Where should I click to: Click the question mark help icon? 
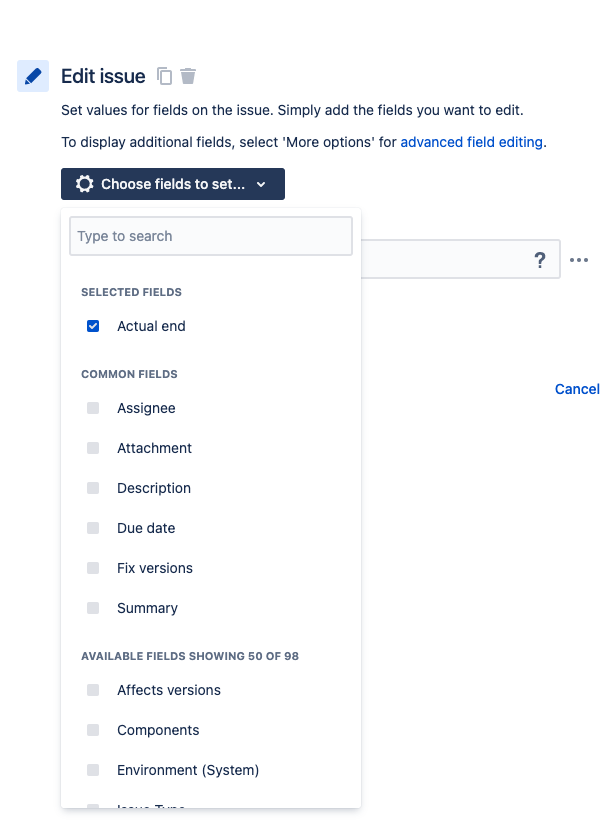(539, 260)
